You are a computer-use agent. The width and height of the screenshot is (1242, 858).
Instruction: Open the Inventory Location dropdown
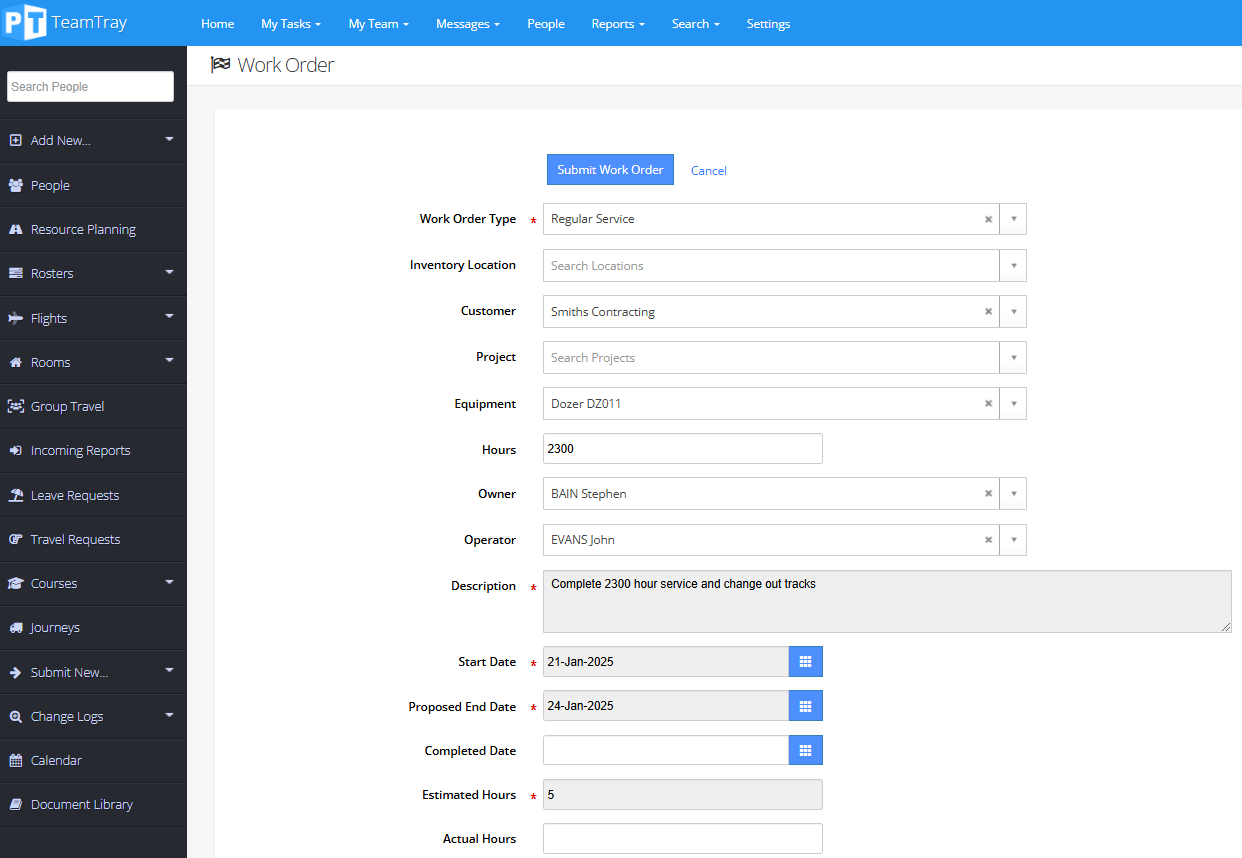click(x=1013, y=265)
